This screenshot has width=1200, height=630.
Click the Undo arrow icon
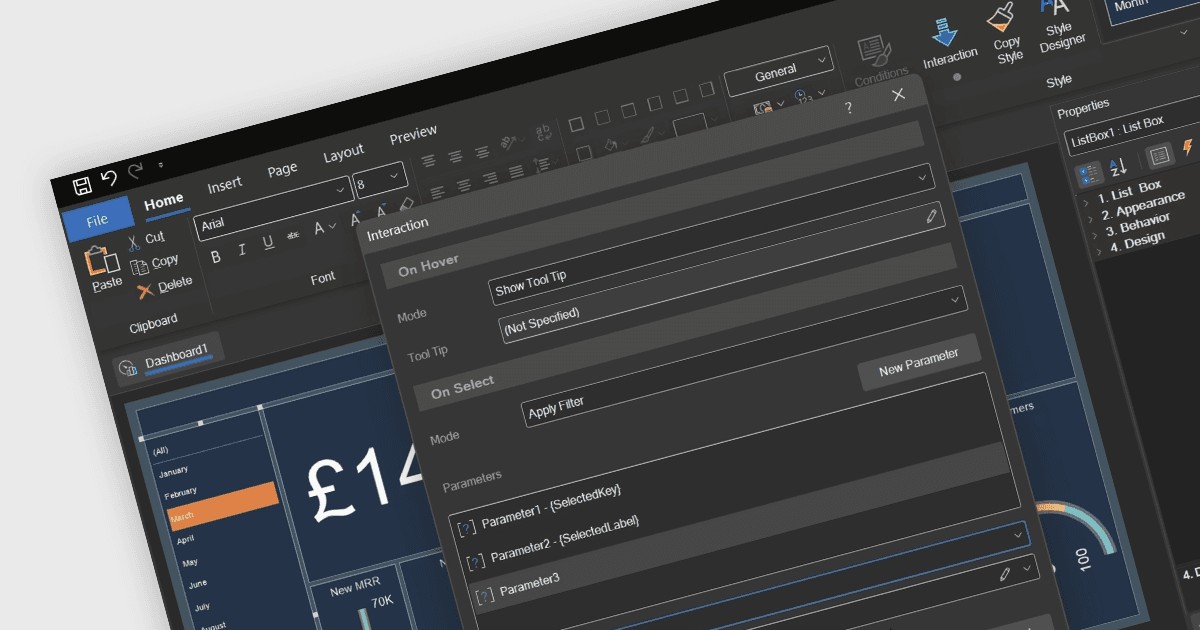(x=109, y=178)
